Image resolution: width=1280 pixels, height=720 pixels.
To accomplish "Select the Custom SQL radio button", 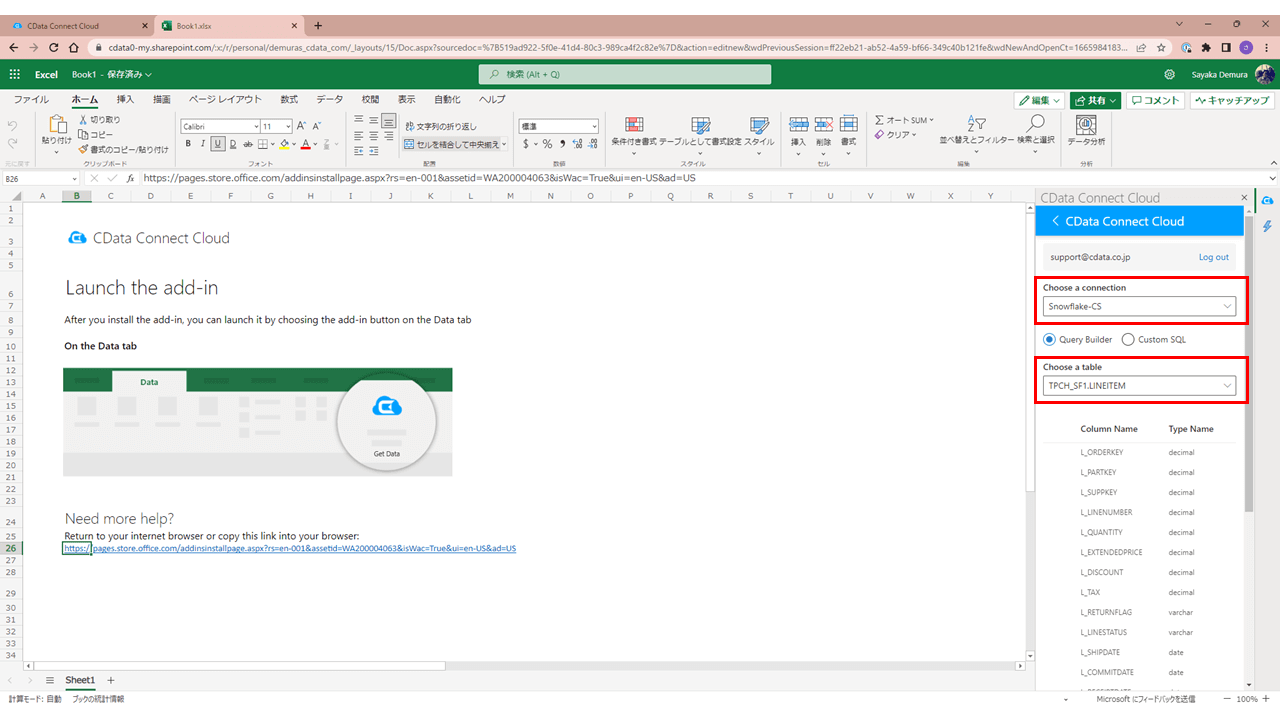I will coord(1128,339).
